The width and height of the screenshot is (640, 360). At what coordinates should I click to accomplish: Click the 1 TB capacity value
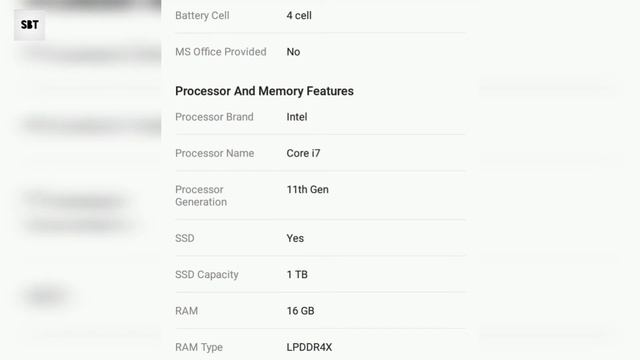(297, 274)
